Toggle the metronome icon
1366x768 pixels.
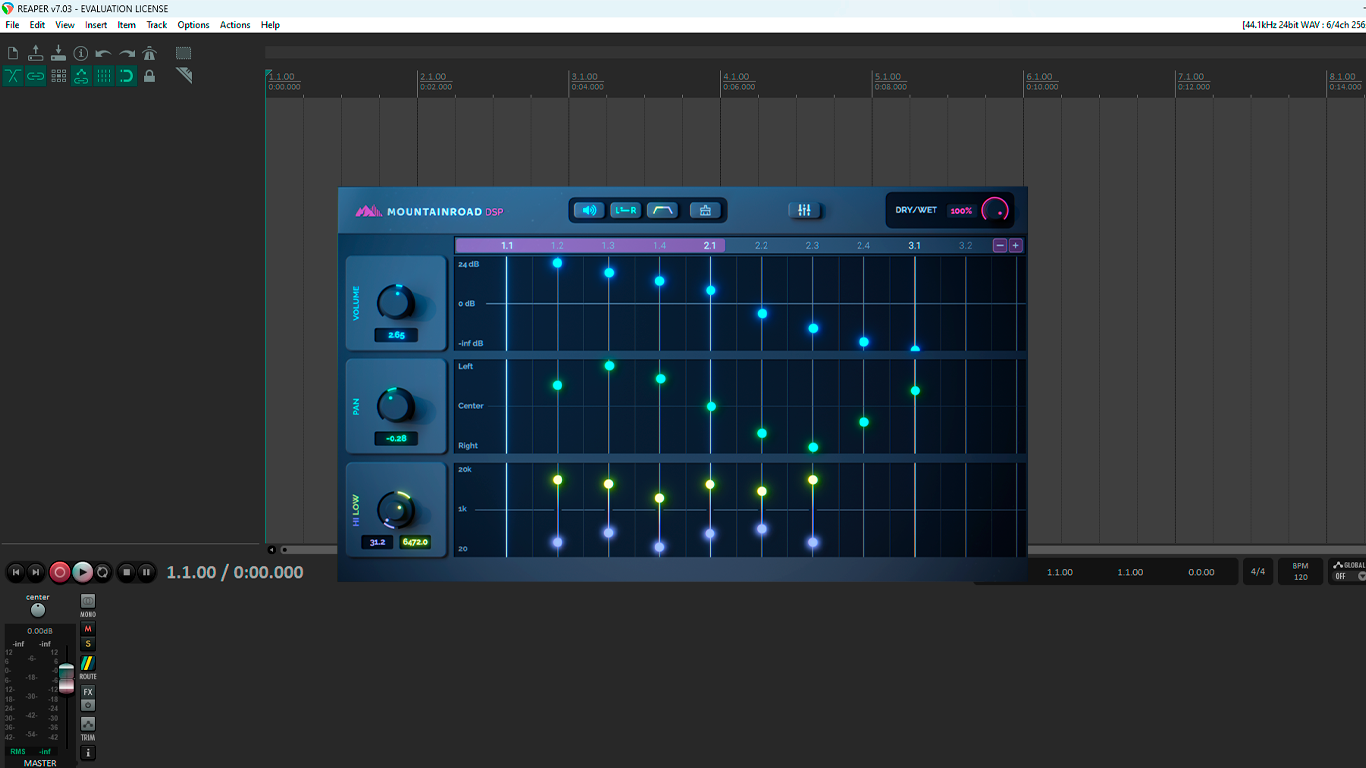pyautogui.click(x=150, y=53)
